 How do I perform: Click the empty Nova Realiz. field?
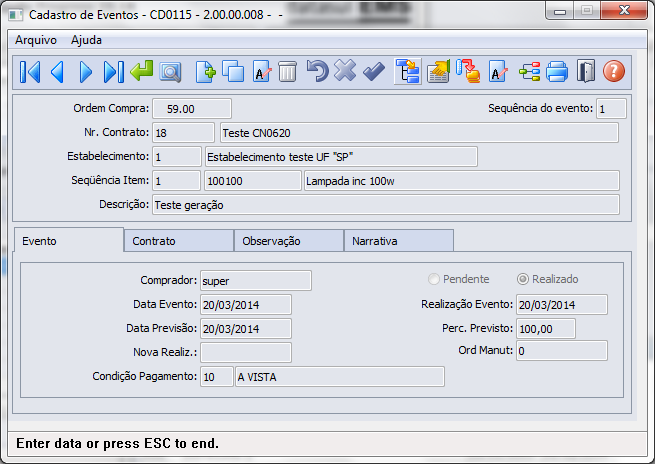[246, 352]
